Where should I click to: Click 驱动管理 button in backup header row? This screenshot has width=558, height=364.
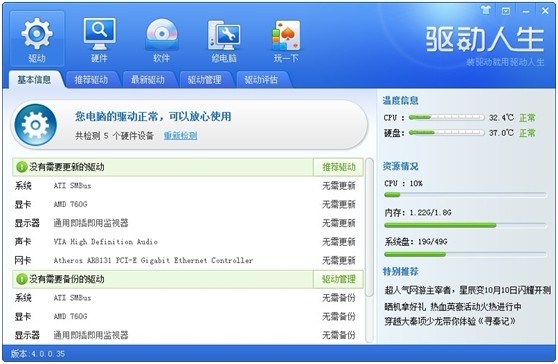338,279
